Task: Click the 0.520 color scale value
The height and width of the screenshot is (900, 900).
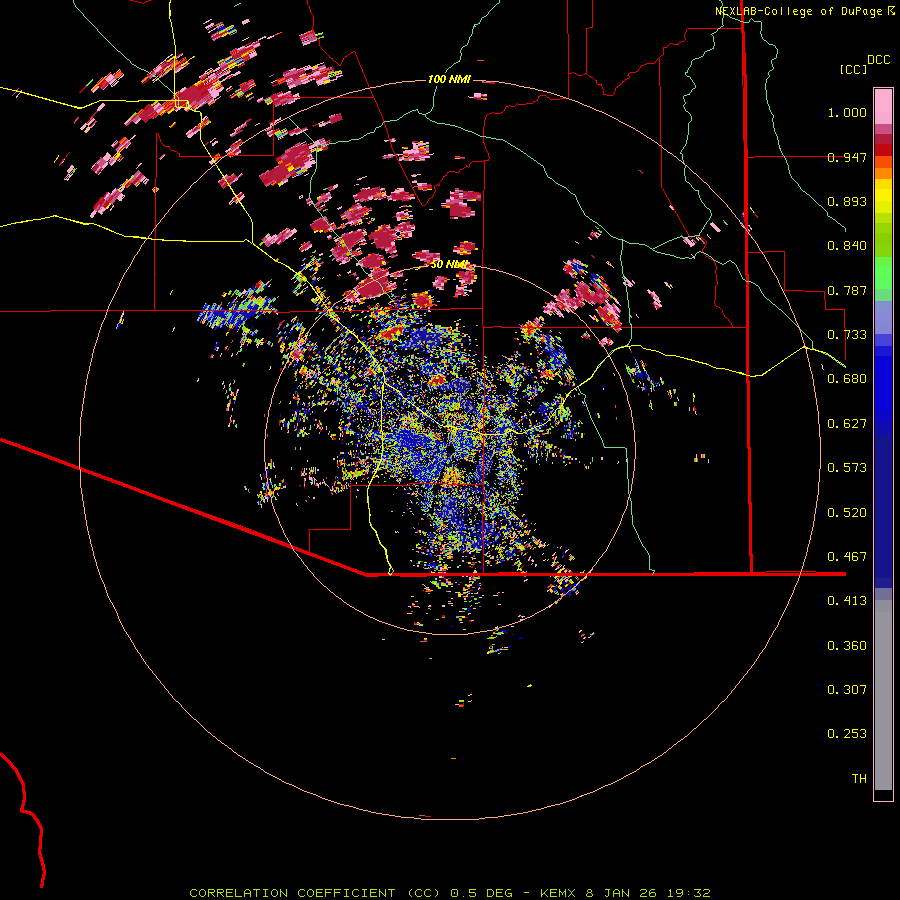Action: [847, 513]
